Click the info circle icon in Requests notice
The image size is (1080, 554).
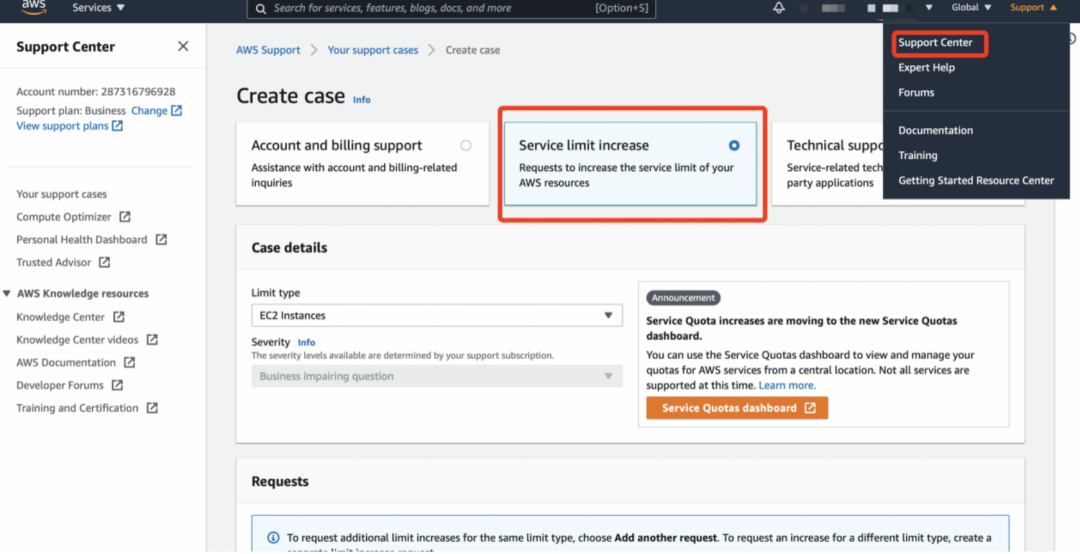tap(273, 537)
